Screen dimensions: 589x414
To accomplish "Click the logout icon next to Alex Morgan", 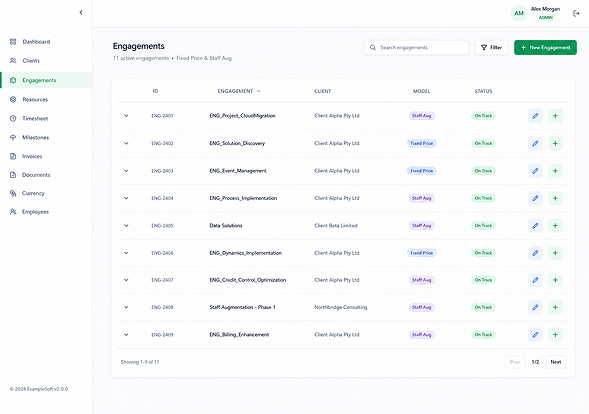I will [x=576, y=14].
